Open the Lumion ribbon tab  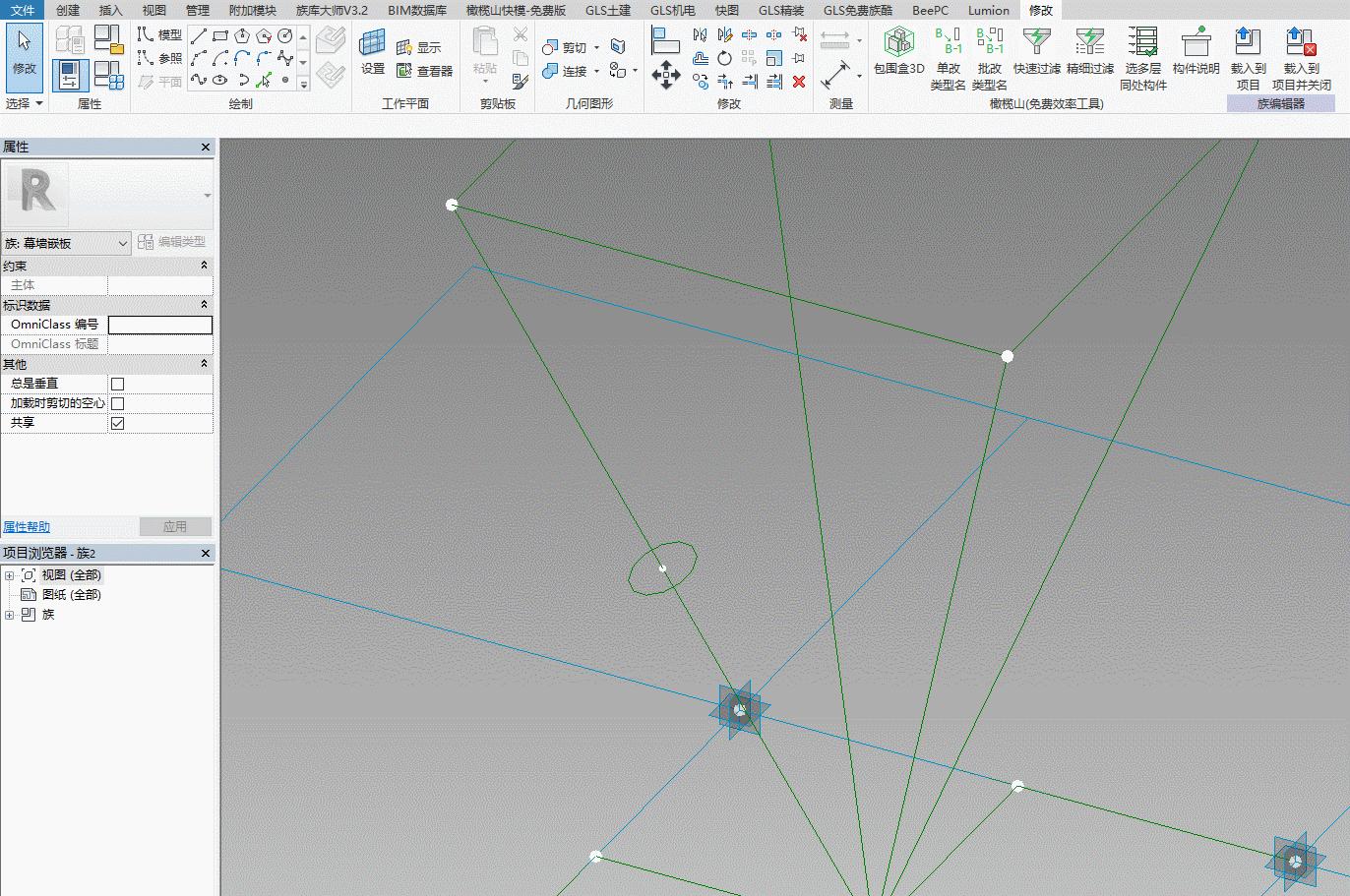pos(988,10)
